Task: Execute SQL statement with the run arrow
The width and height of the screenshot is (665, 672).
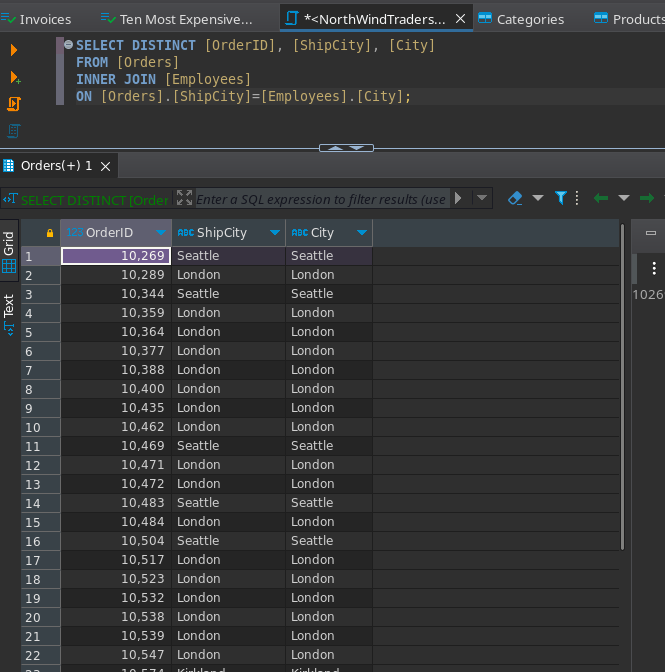Action: 14,50
